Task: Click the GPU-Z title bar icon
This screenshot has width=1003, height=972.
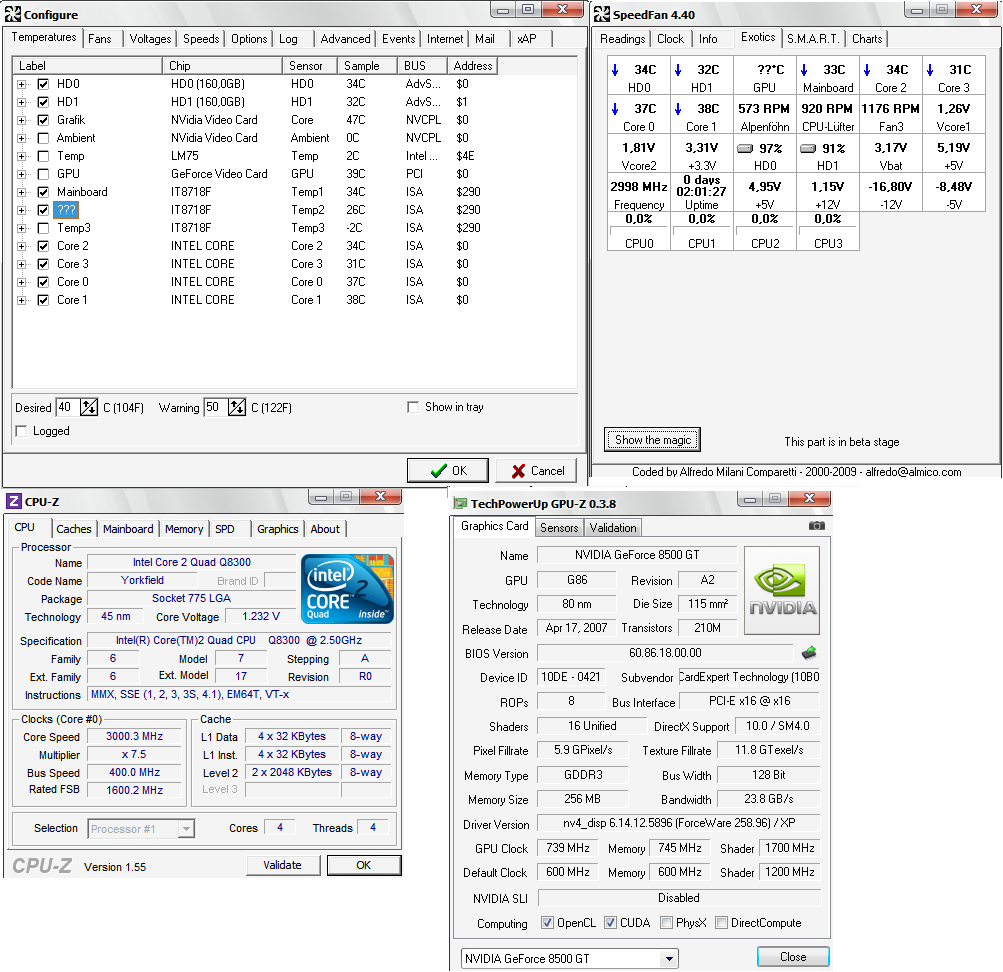Action: coord(460,503)
